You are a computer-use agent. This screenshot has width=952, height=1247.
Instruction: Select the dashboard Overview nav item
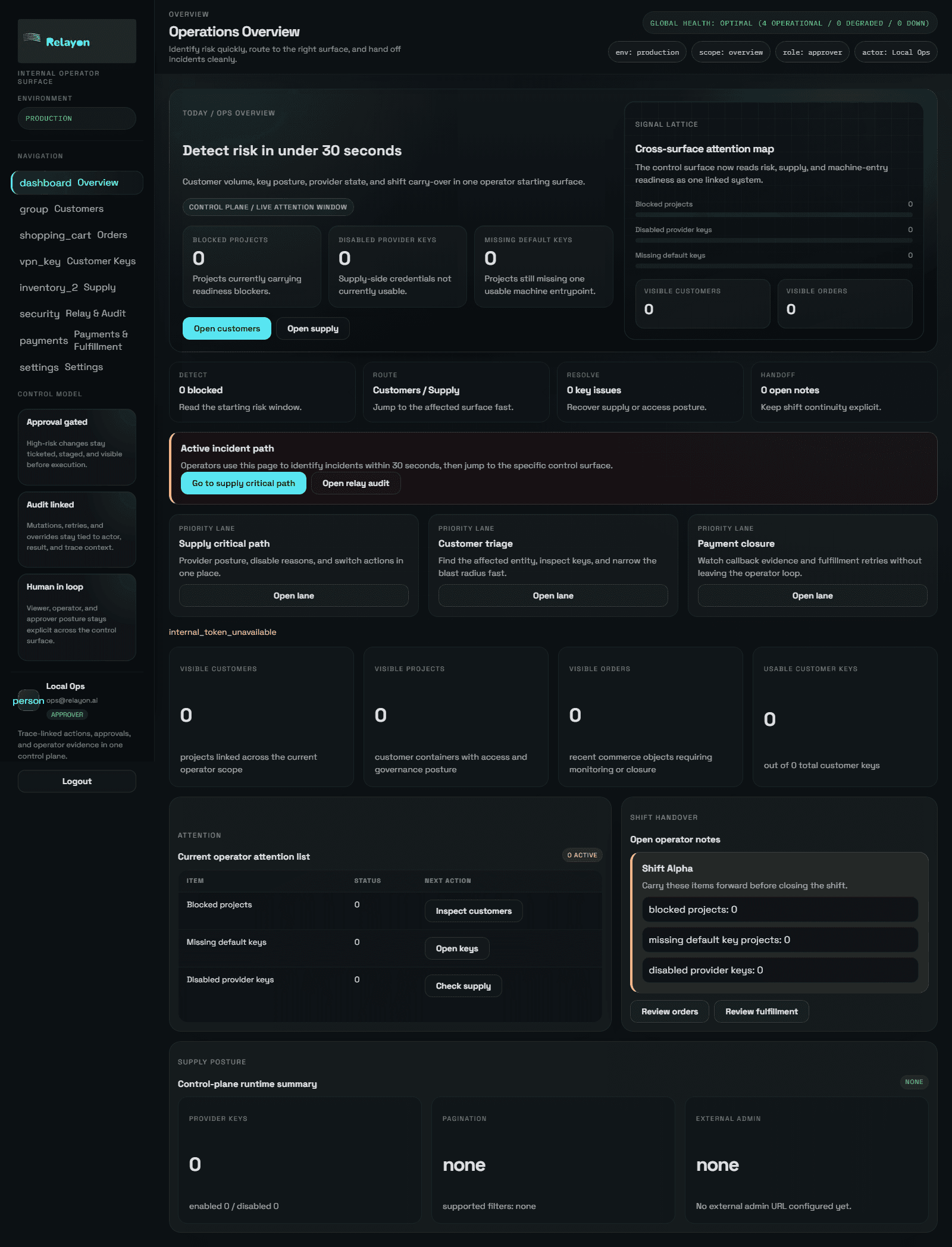tap(76, 183)
